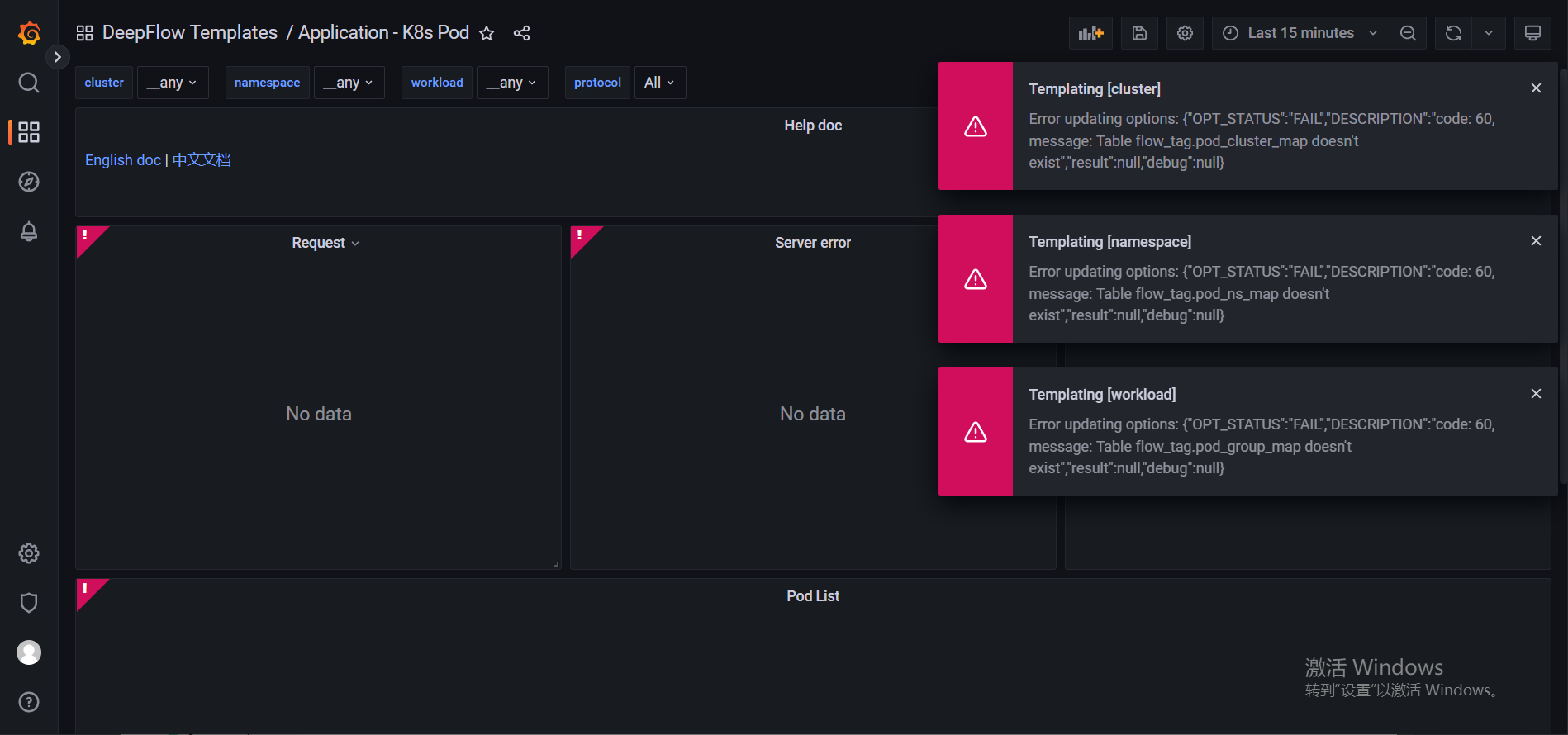The image size is (1568, 735).
Task: Save the dashboard with disk icon
Action: tap(1139, 33)
